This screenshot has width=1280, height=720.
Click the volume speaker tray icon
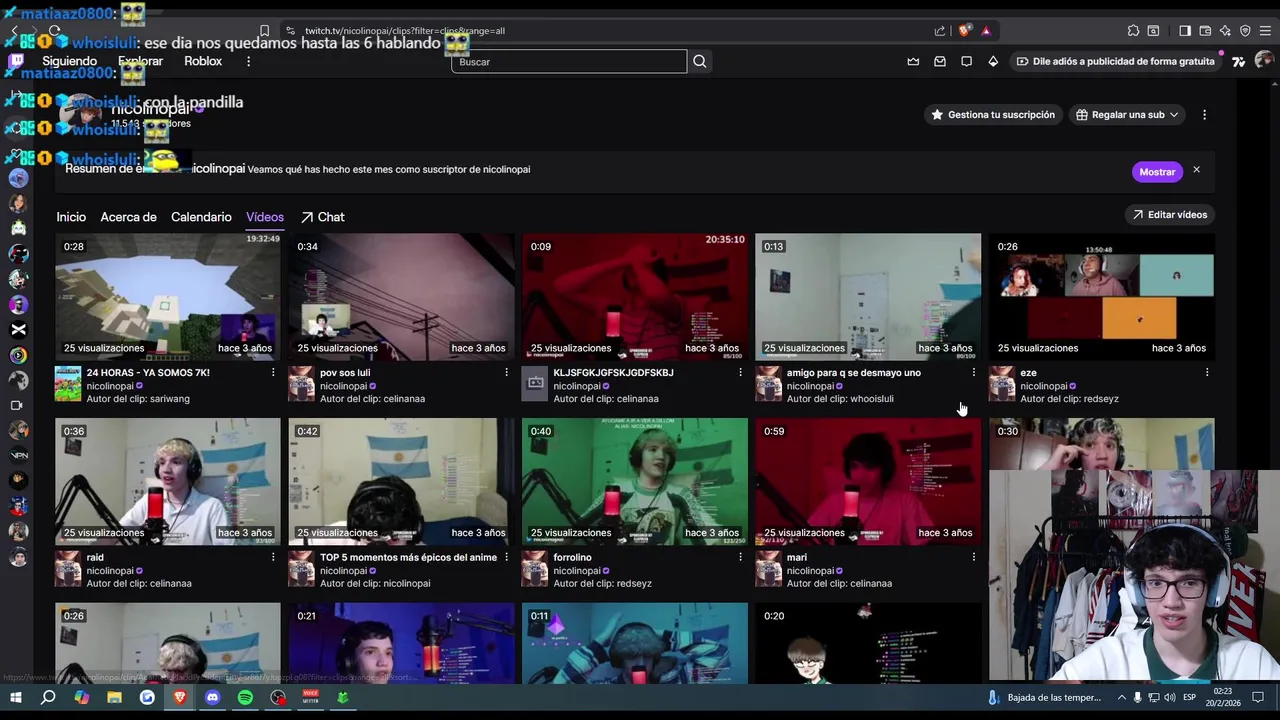tap(1169, 697)
